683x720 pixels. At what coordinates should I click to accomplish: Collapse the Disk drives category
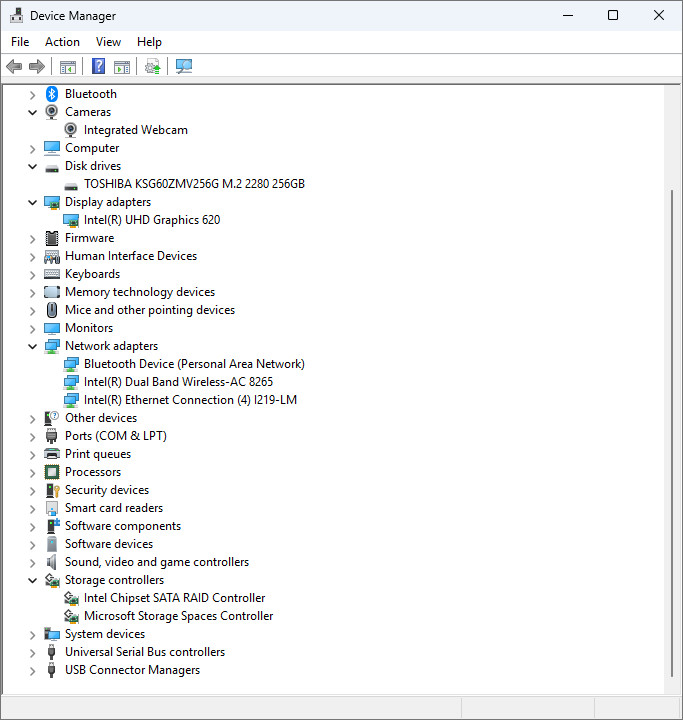point(32,166)
